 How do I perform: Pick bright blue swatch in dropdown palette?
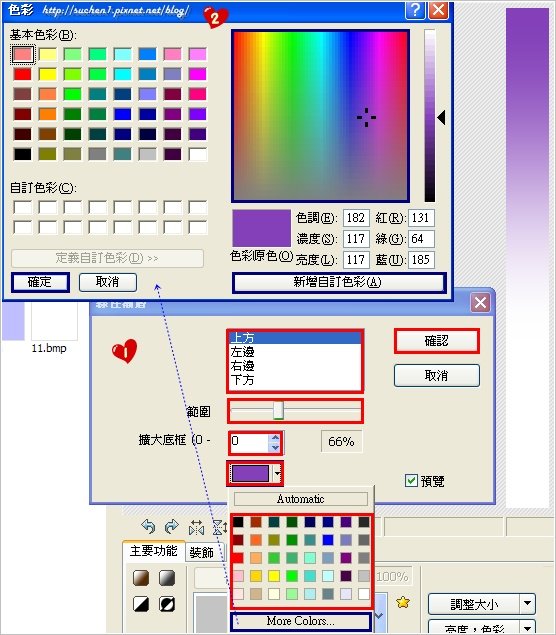pos(328,540)
